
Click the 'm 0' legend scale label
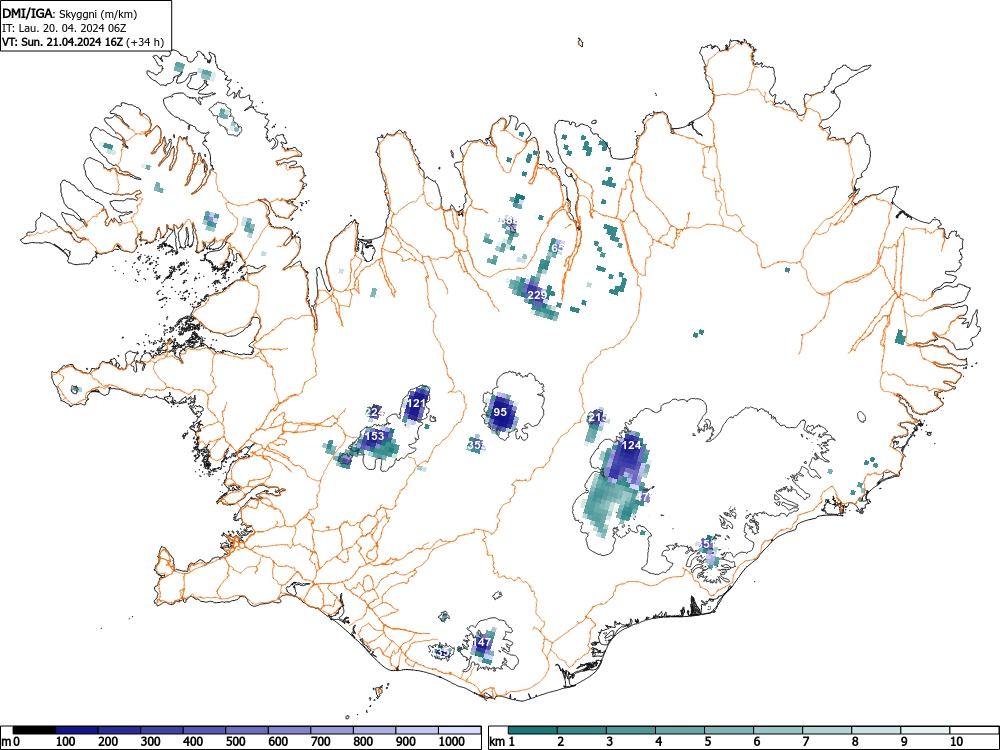[11, 742]
